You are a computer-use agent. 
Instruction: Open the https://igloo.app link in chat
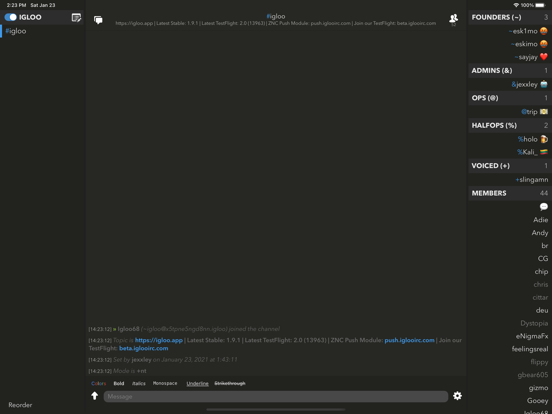tap(159, 340)
